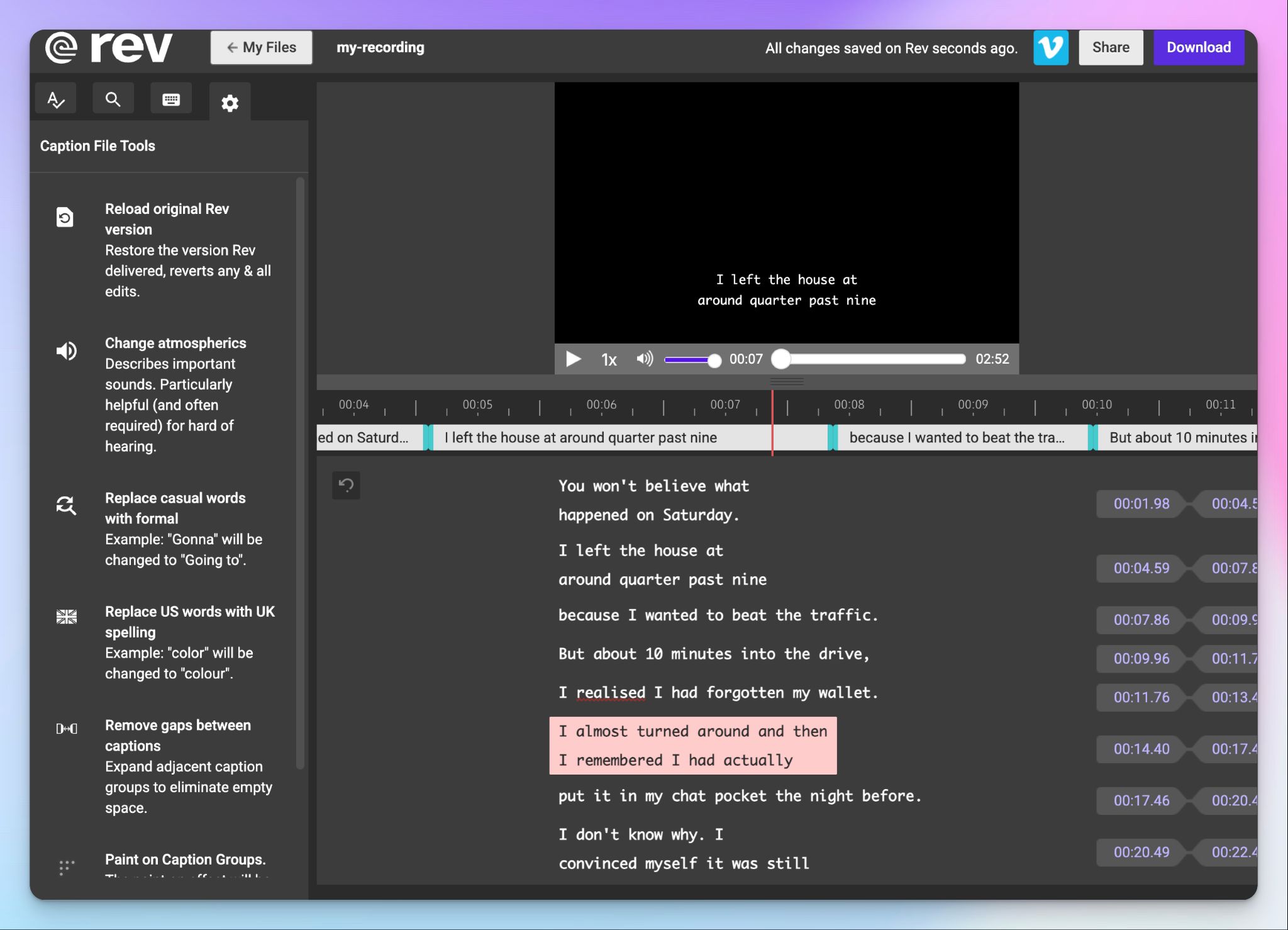Click the 'Change atmospherics' tool text
The height and width of the screenshot is (930, 1288).
coord(175,343)
